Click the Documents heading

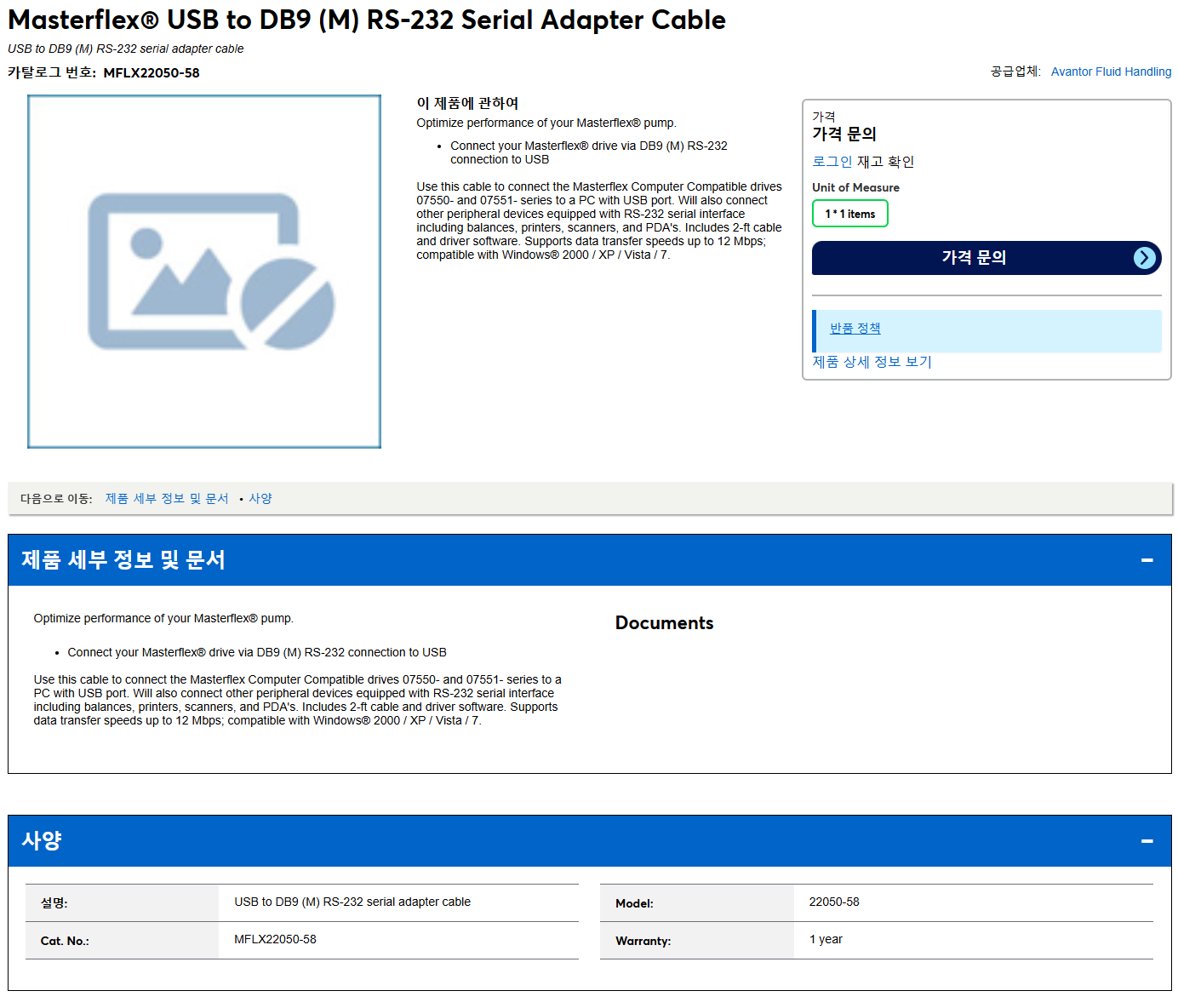[x=665, y=623]
